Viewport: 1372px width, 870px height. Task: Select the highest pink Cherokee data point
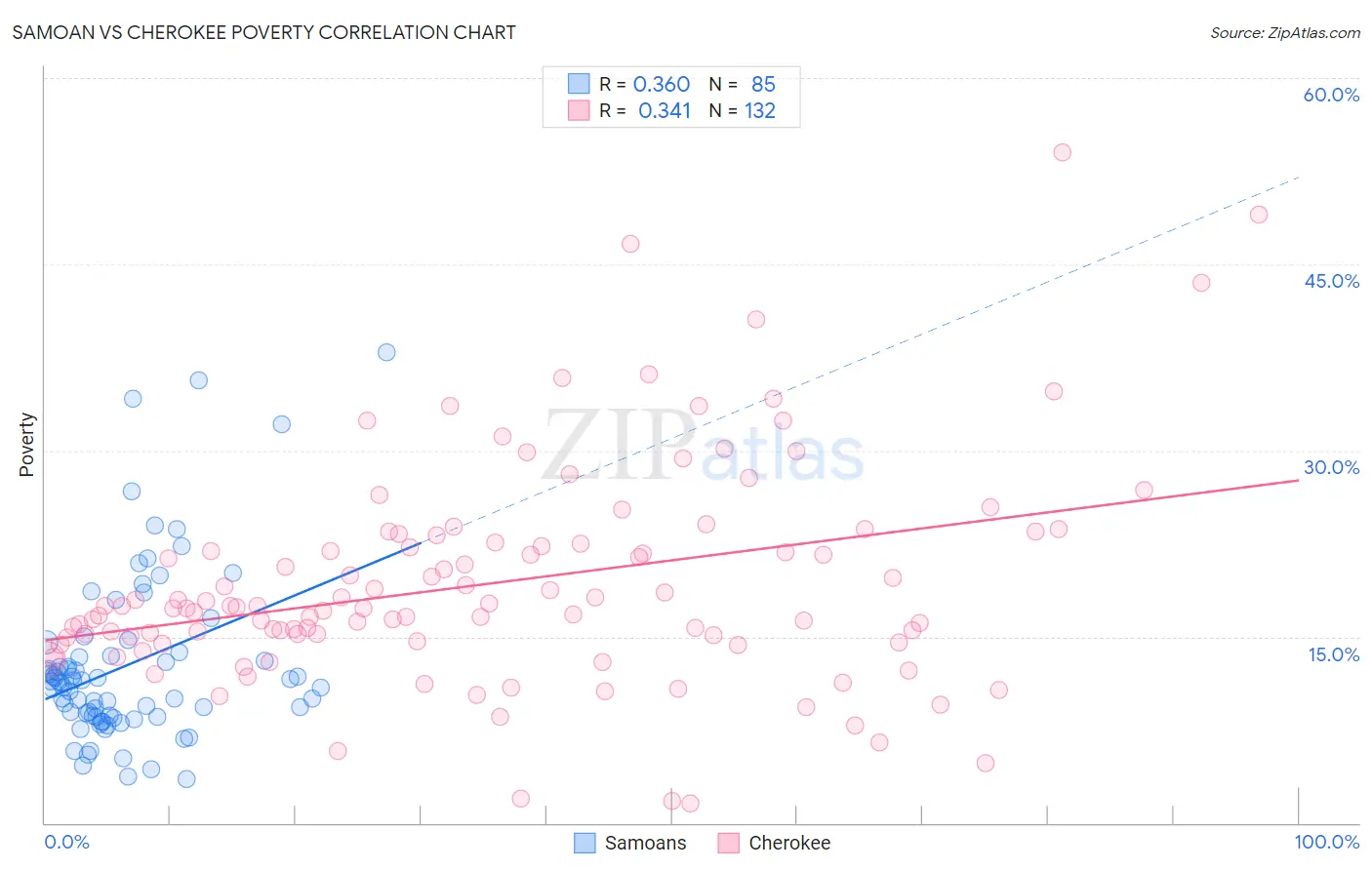[x=1063, y=152]
